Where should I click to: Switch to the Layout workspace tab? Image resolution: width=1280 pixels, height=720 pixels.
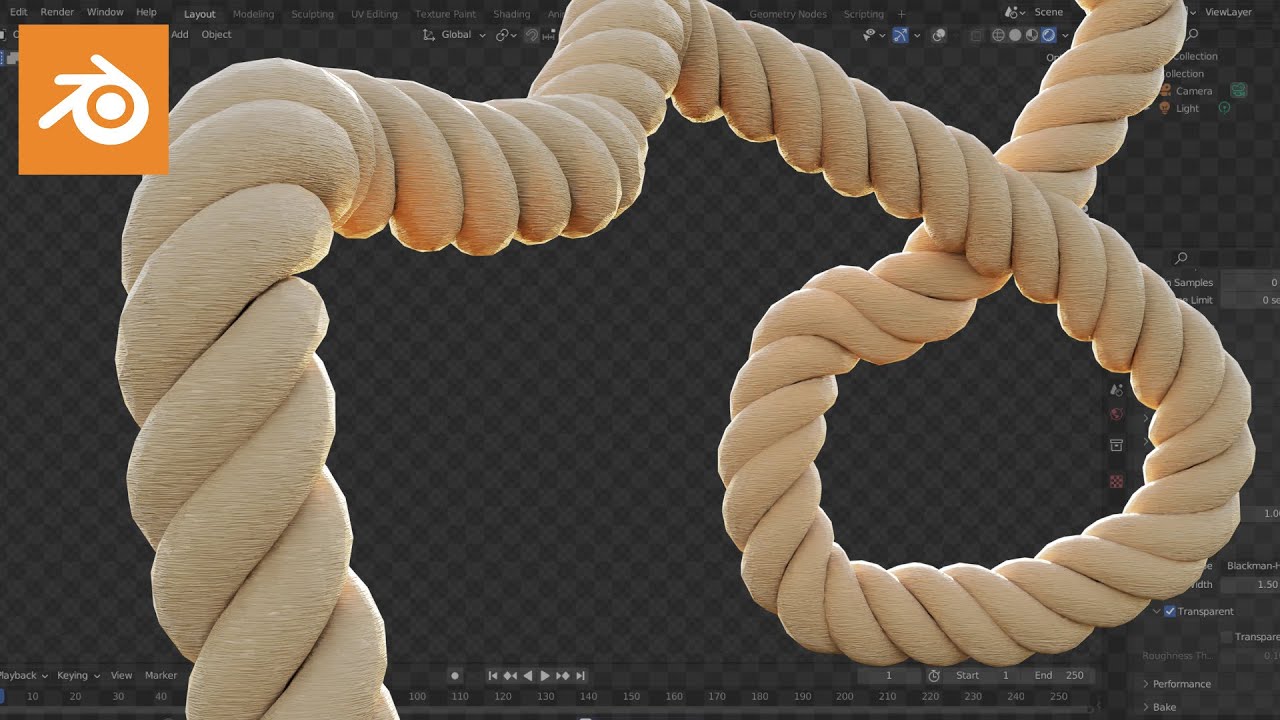[x=200, y=14]
